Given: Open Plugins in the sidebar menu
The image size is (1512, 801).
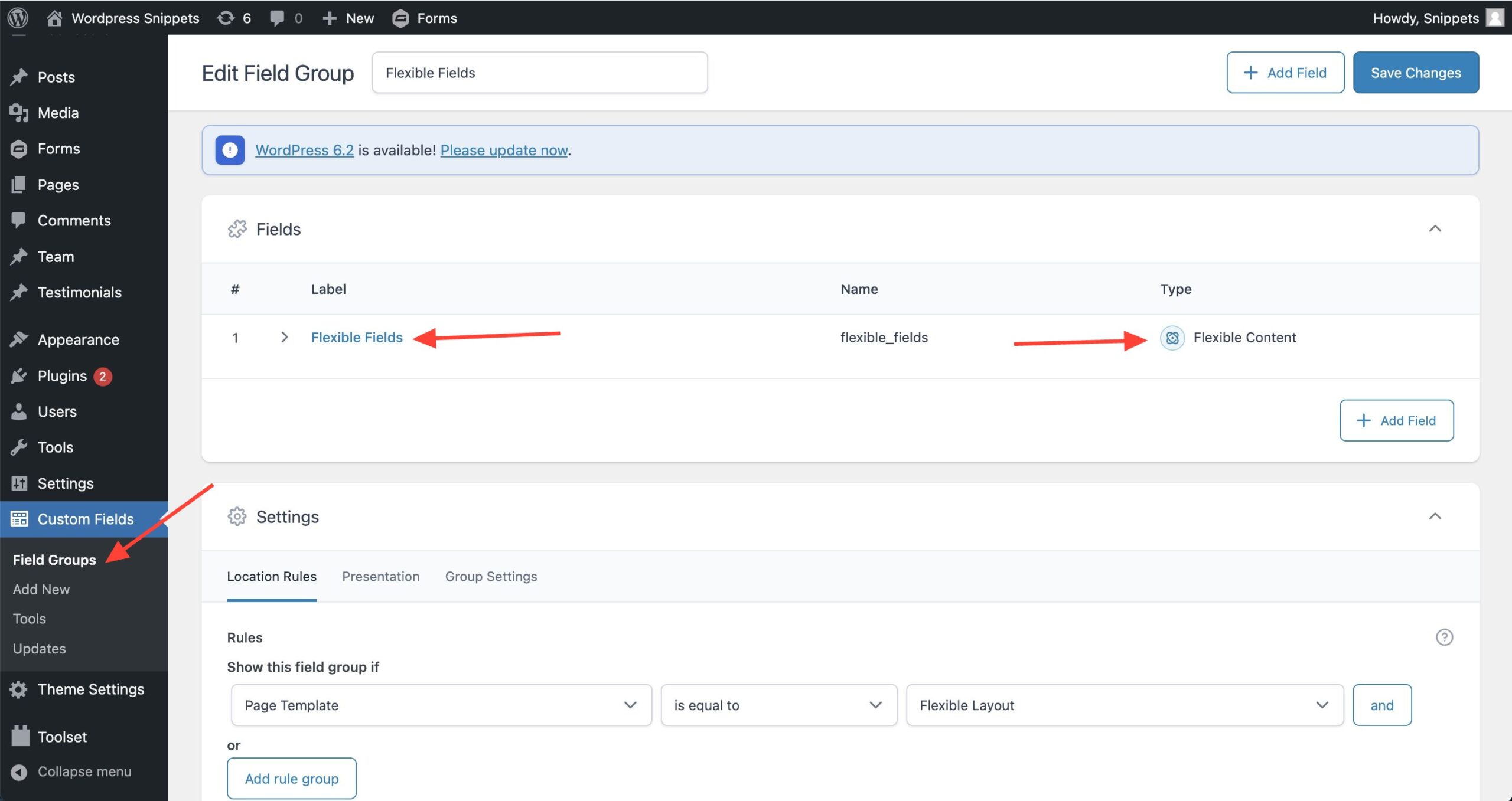Looking at the screenshot, I should (x=62, y=376).
